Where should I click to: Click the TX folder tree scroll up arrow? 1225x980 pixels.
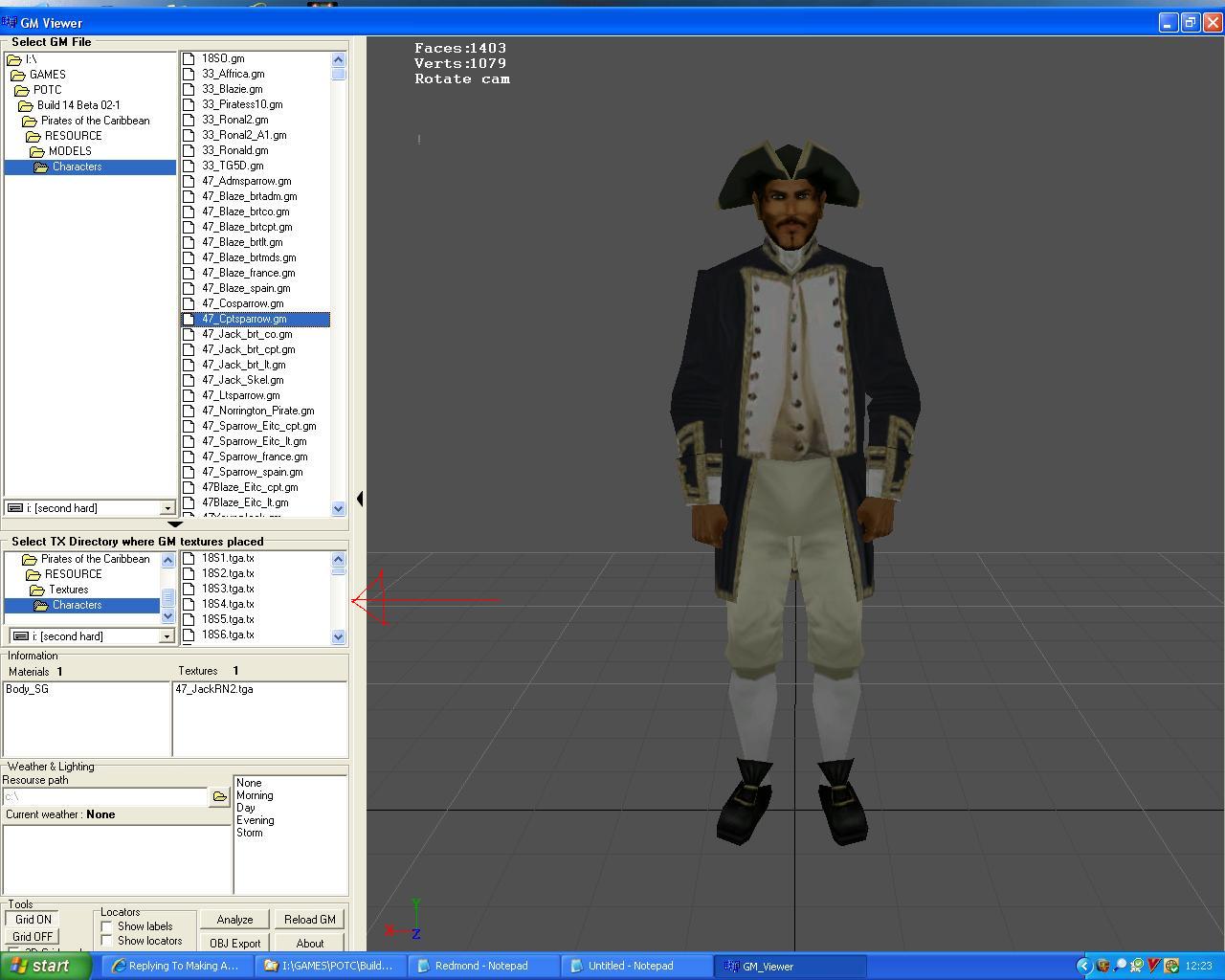coord(168,560)
